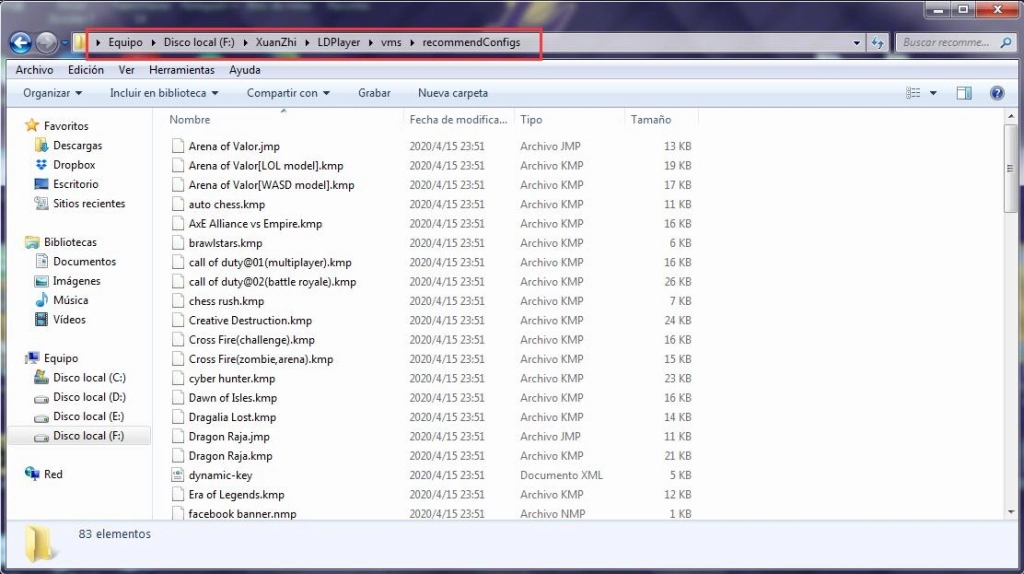The width and height of the screenshot is (1024, 574).
Task: Click the search magnifier icon
Action: [x=1006, y=42]
